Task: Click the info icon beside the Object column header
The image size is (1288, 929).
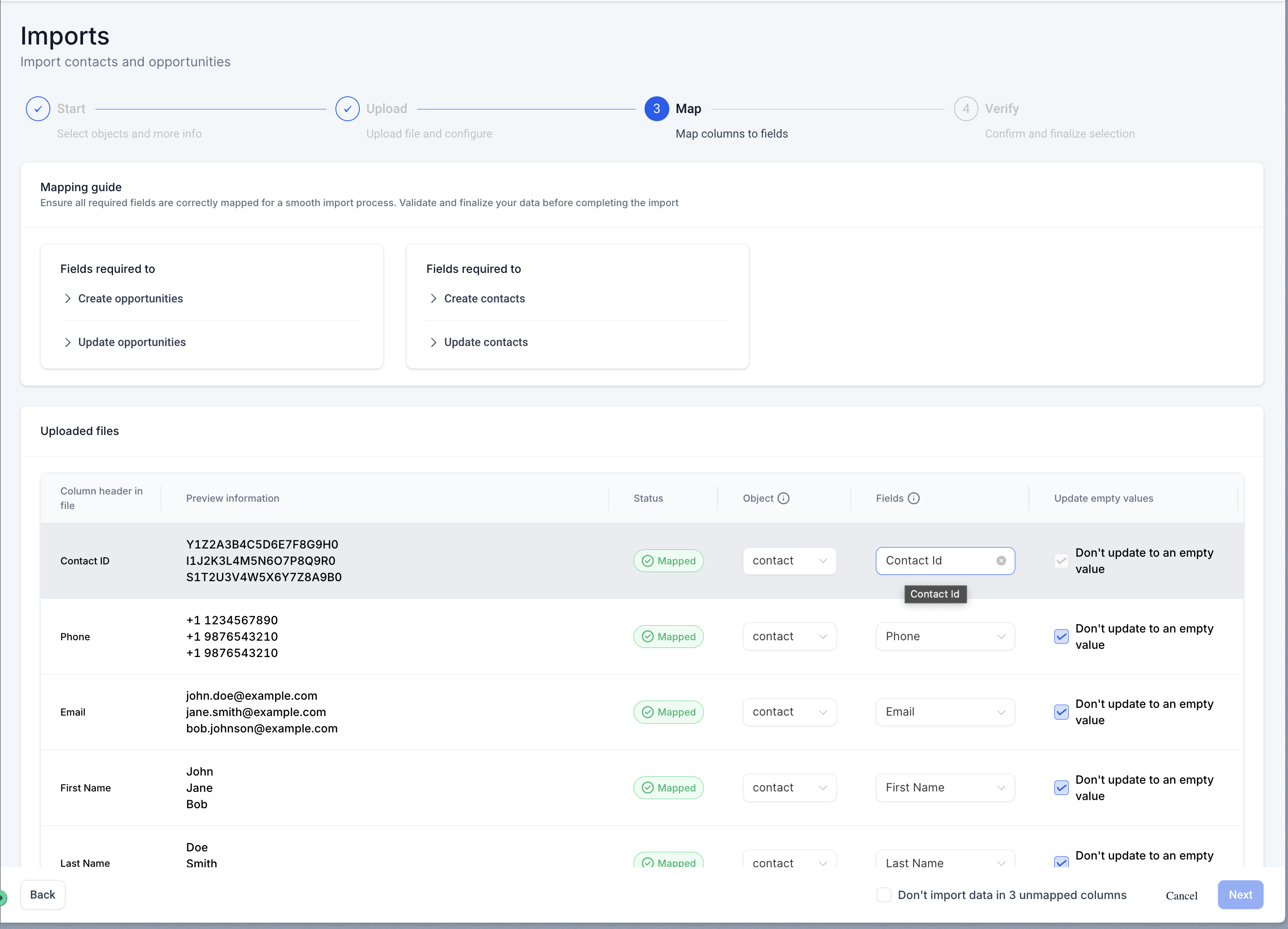Action: coord(784,498)
